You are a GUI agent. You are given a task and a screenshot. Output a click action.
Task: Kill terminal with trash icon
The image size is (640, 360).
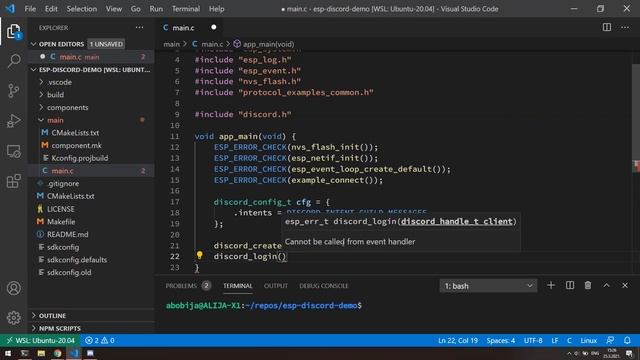(588, 285)
